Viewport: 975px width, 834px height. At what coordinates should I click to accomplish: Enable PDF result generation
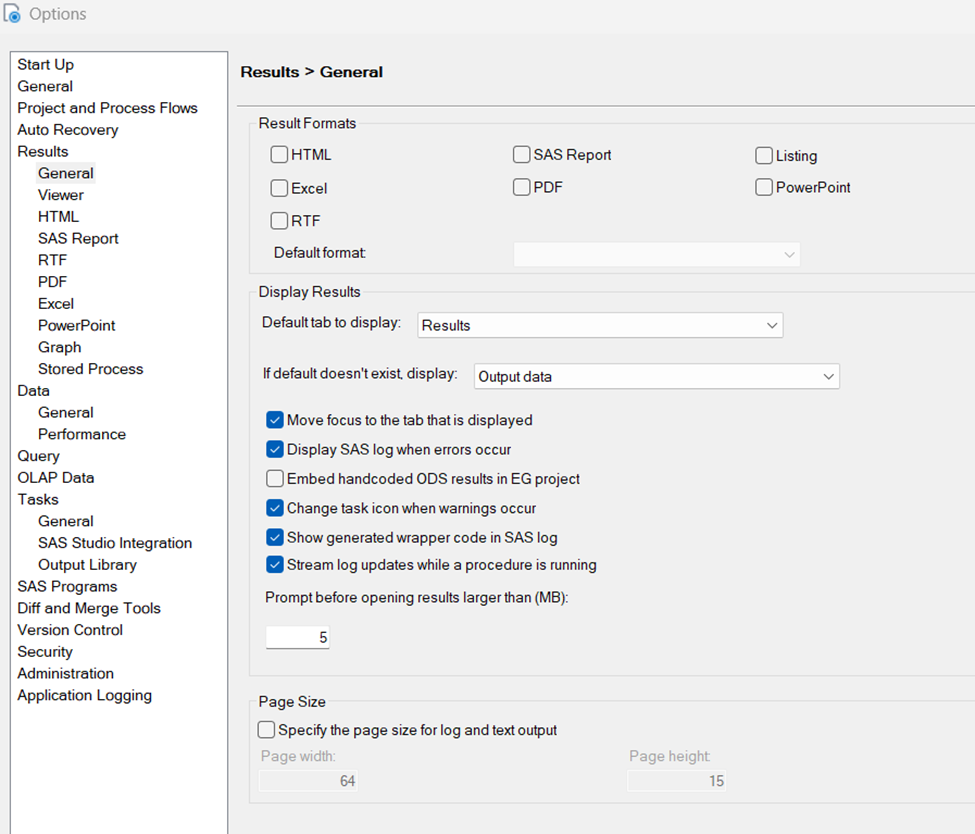(522, 187)
